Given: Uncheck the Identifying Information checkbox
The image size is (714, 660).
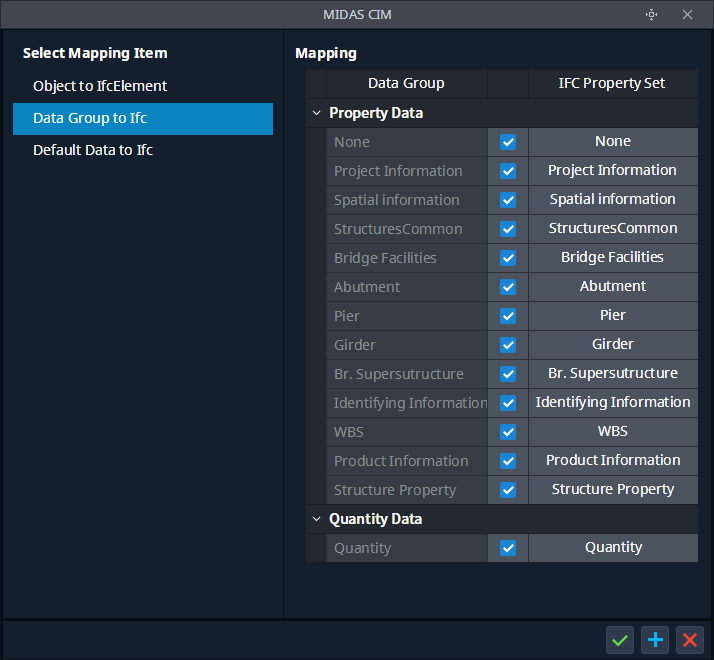Looking at the screenshot, I should click(x=508, y=403).
